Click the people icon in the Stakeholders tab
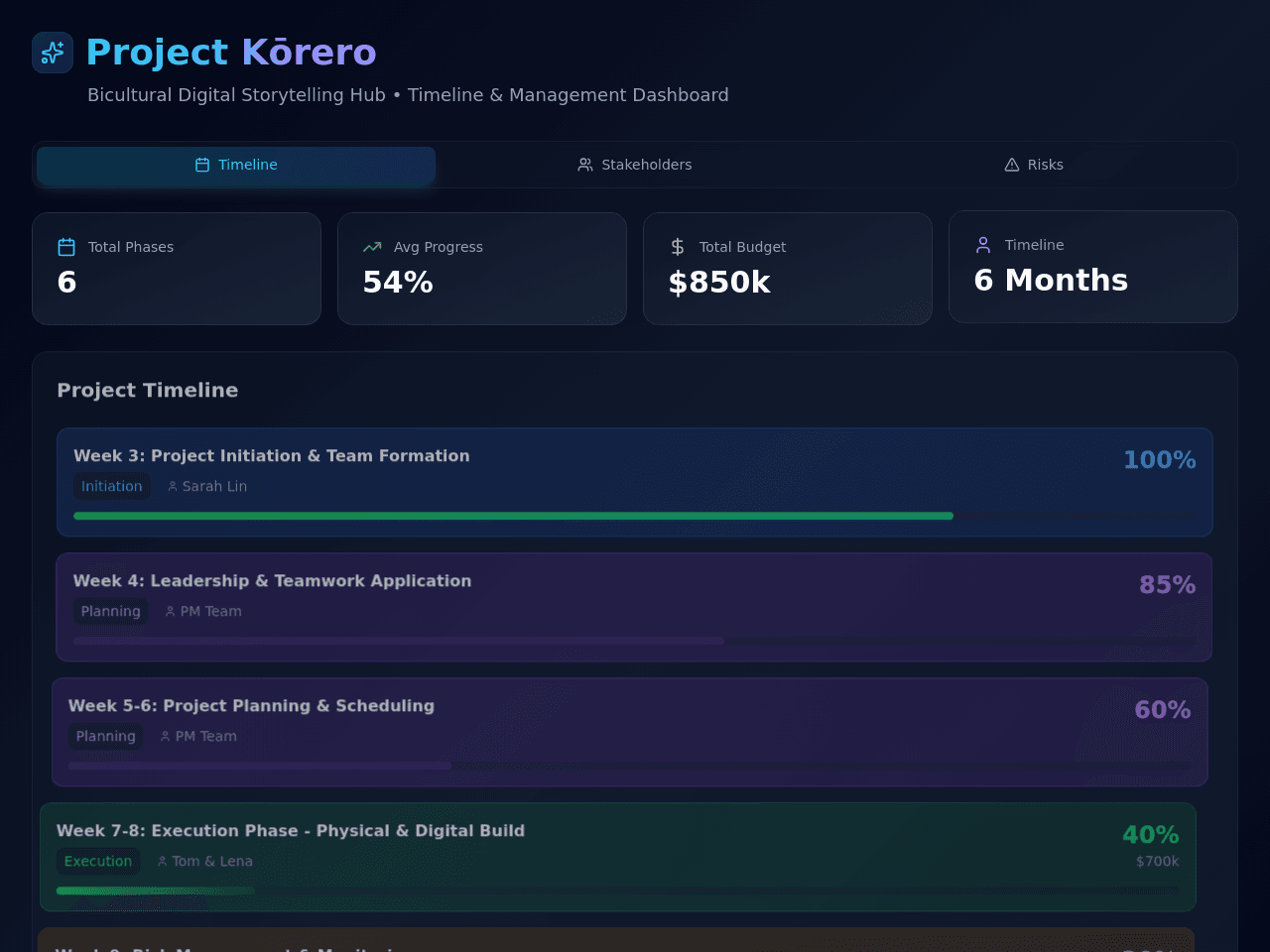 [585, 165]
